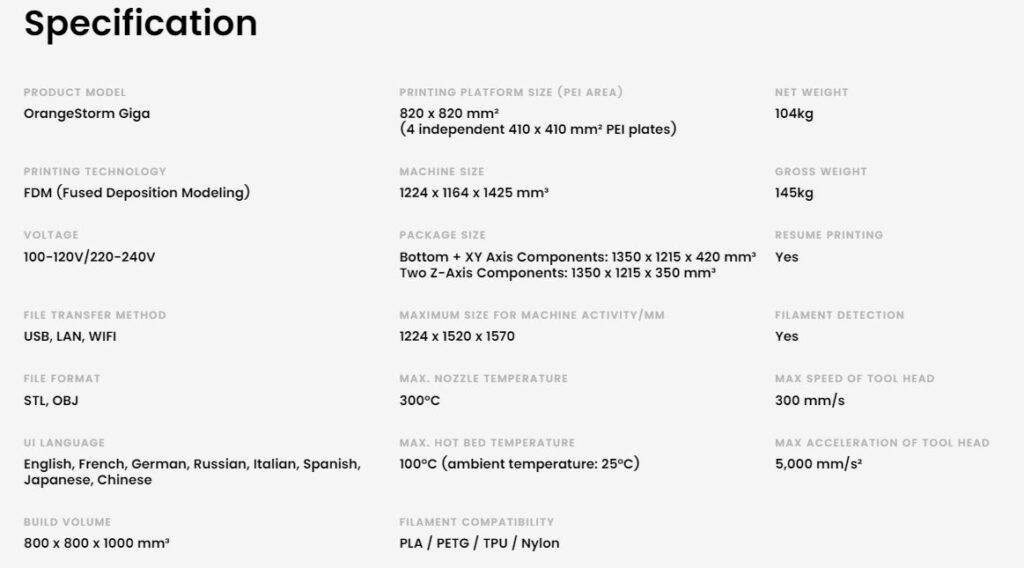Select the Two Z-Axis Components package line
The width and height of the screenshot is (1024, 568).
(558, 273)
